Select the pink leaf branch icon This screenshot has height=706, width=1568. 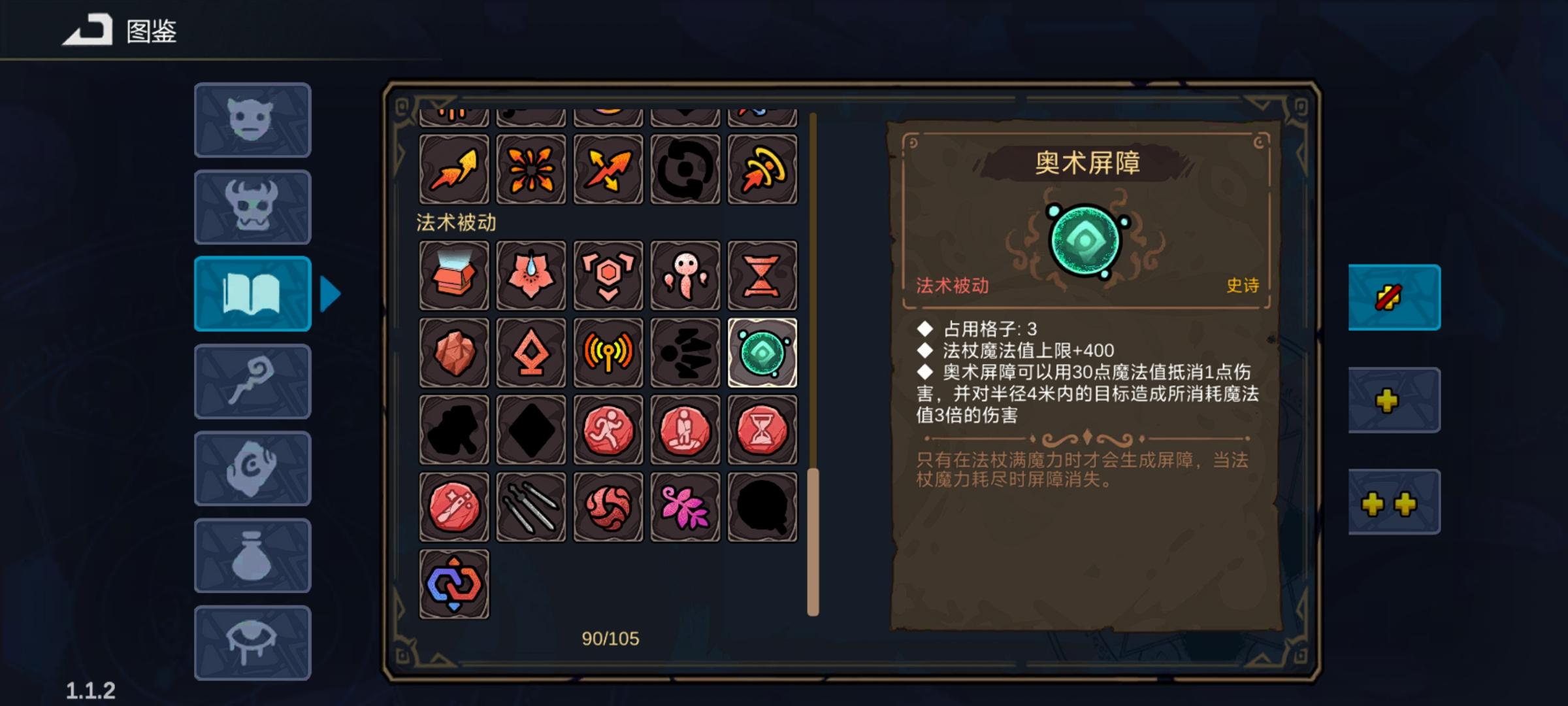tap(685, 507)
